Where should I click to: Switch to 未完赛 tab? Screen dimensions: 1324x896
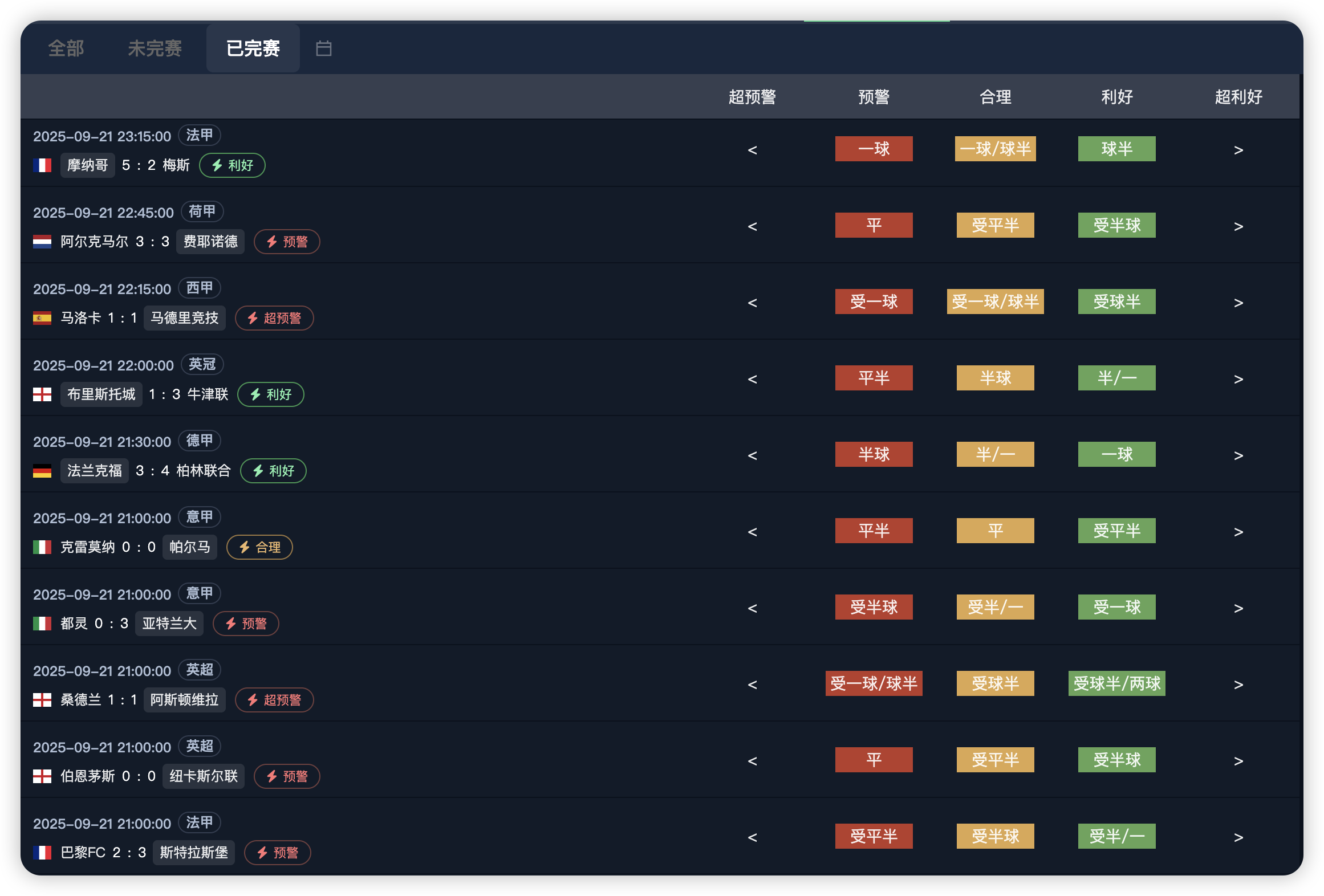(x=155, y=48)
